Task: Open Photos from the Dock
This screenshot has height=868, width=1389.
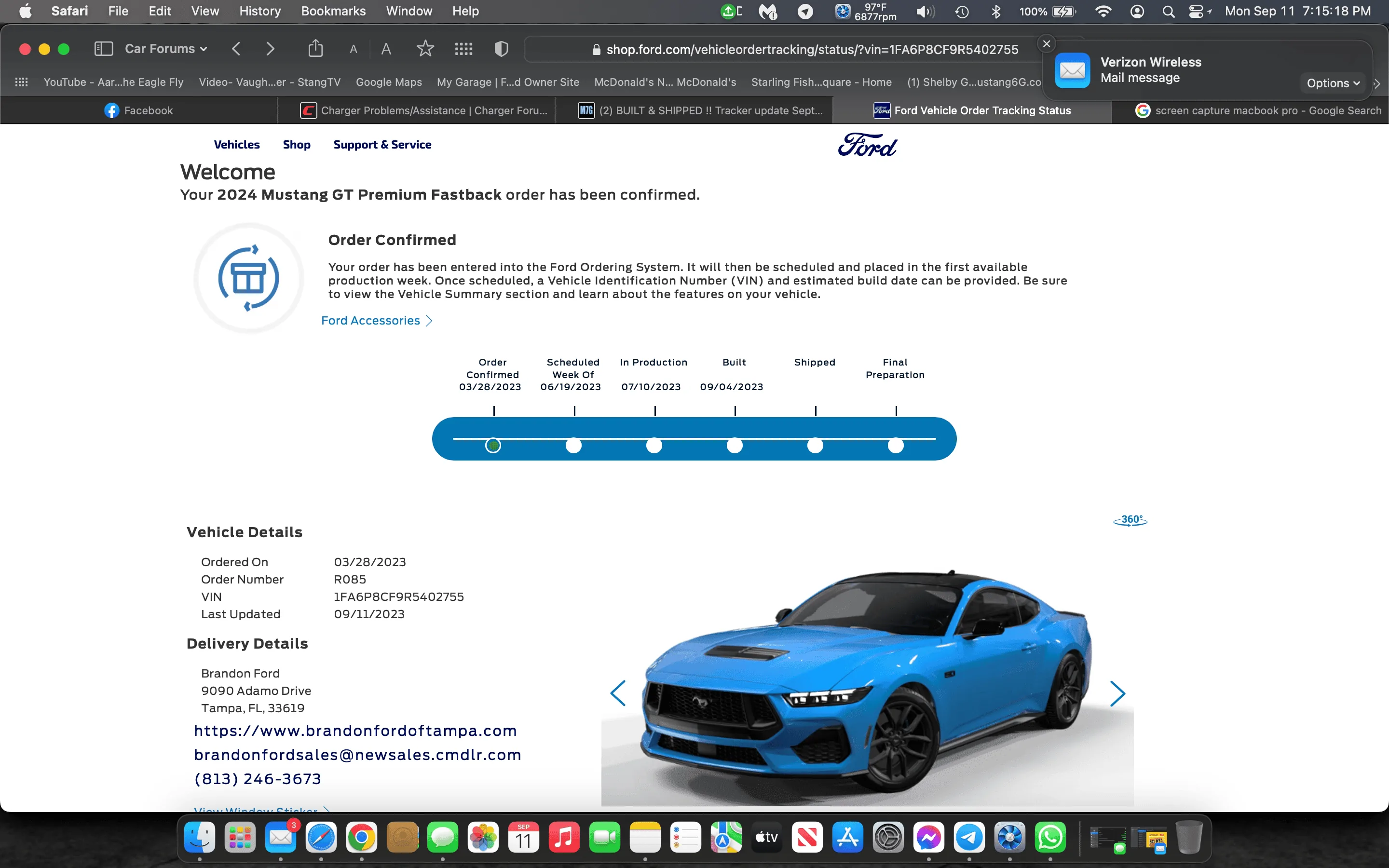Action: (x=483, y=838)
